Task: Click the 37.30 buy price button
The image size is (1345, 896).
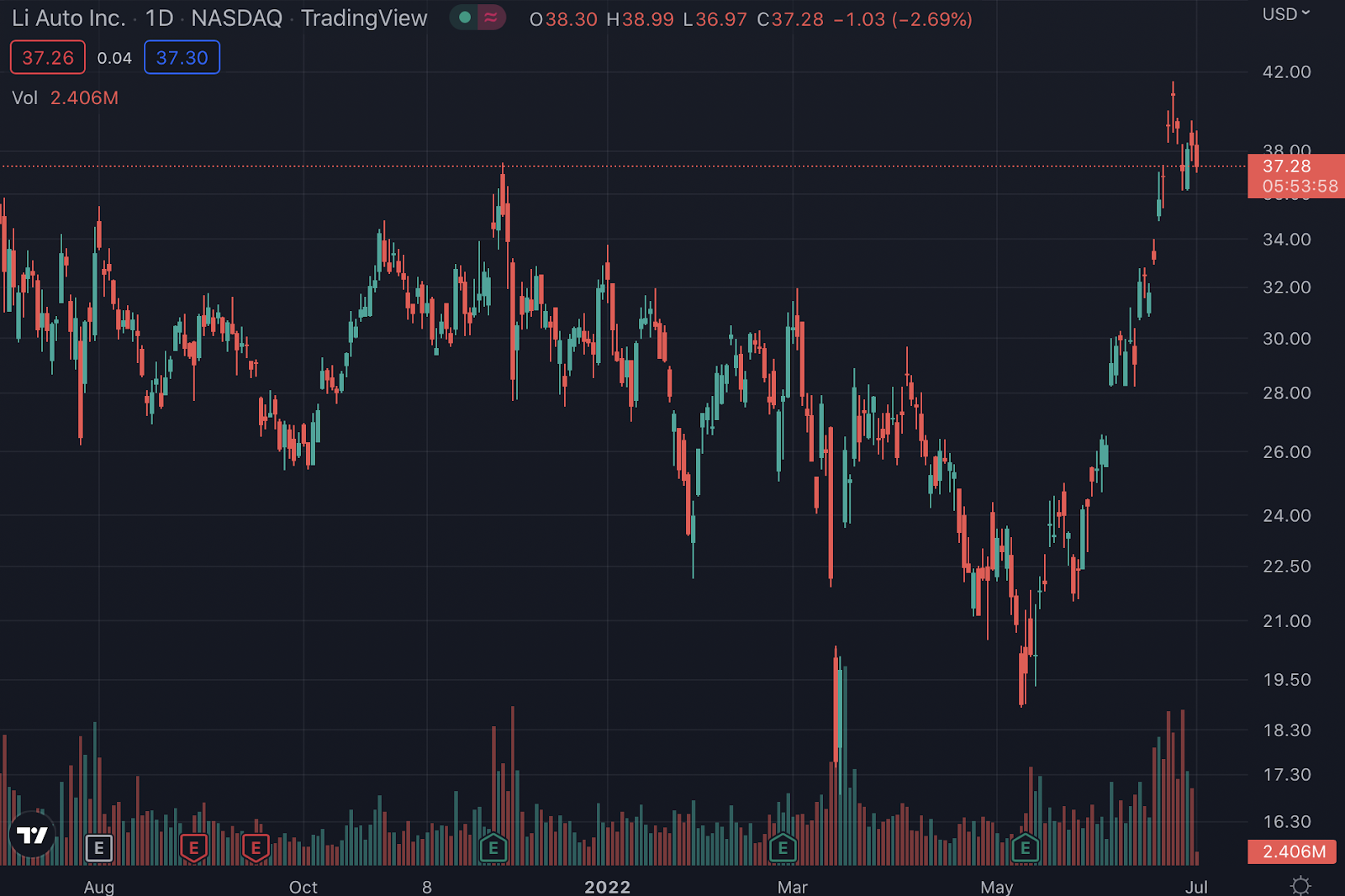Action: [x=182, y=58]
